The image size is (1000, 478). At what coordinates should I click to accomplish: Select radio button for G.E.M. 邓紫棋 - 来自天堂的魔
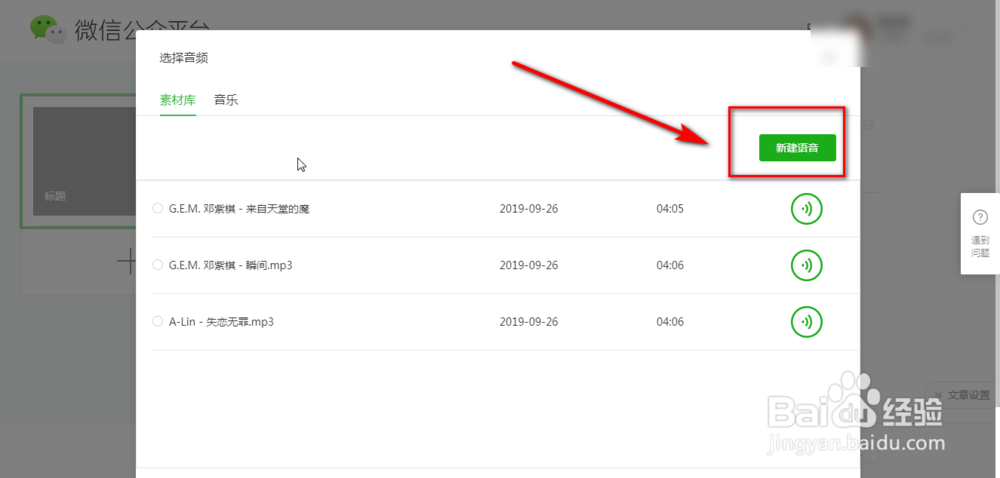(158, 208)
